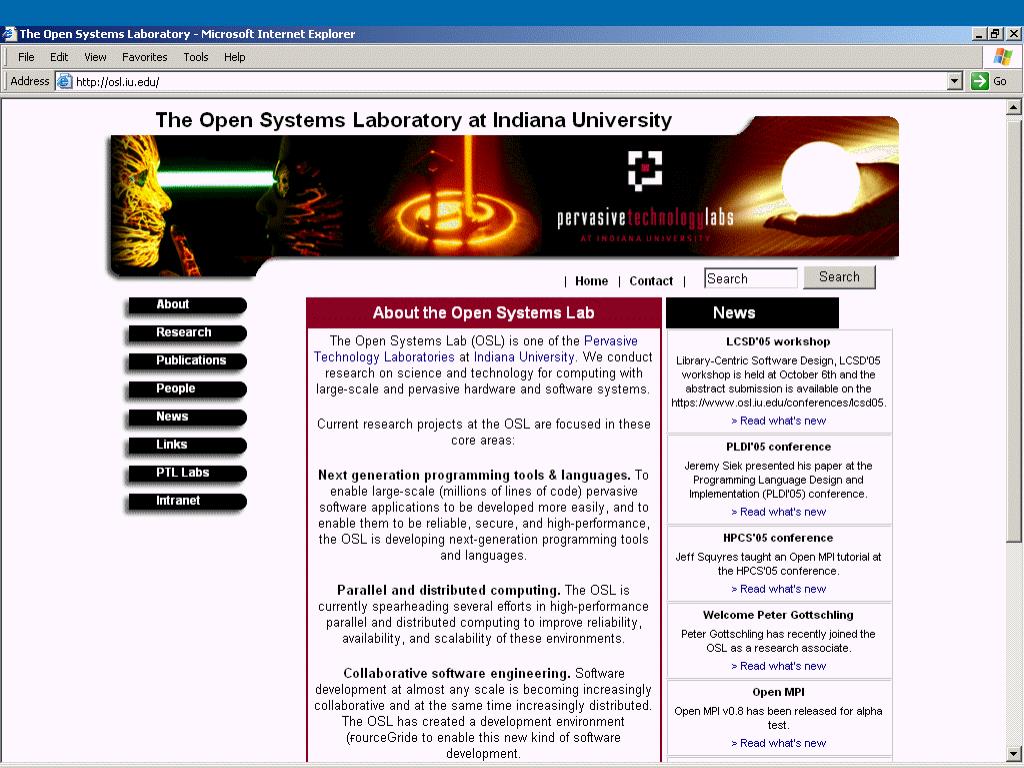Select Publications in the sidebar navigation
The width and height of the screenshot is (1024, 768).
tap(187, 361)
